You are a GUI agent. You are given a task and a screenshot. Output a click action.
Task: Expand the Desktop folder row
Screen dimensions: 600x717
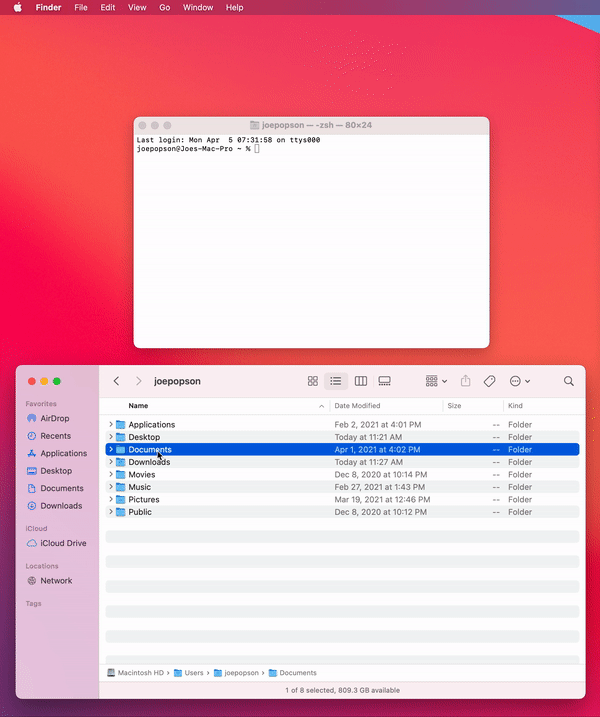point(111,437)
